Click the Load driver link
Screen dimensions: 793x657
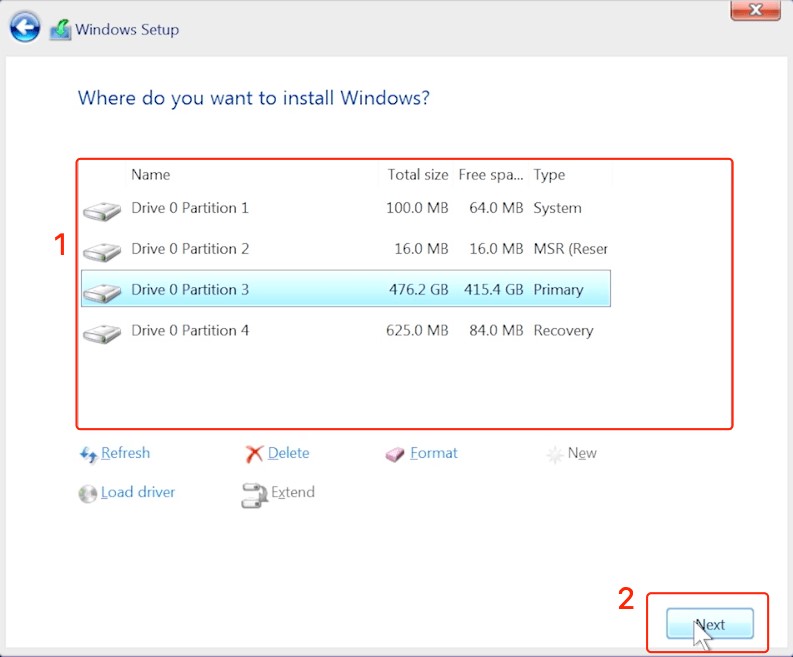138,492
